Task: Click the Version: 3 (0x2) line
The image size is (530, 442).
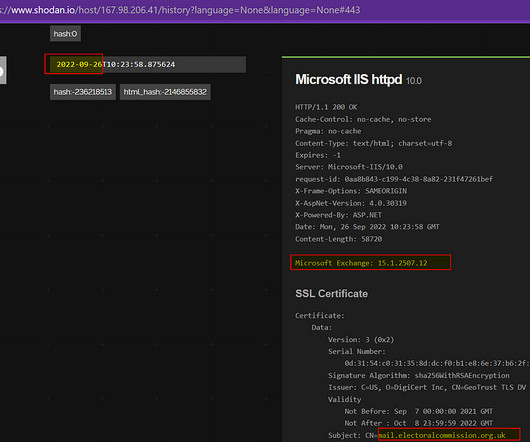Action: 361,340
